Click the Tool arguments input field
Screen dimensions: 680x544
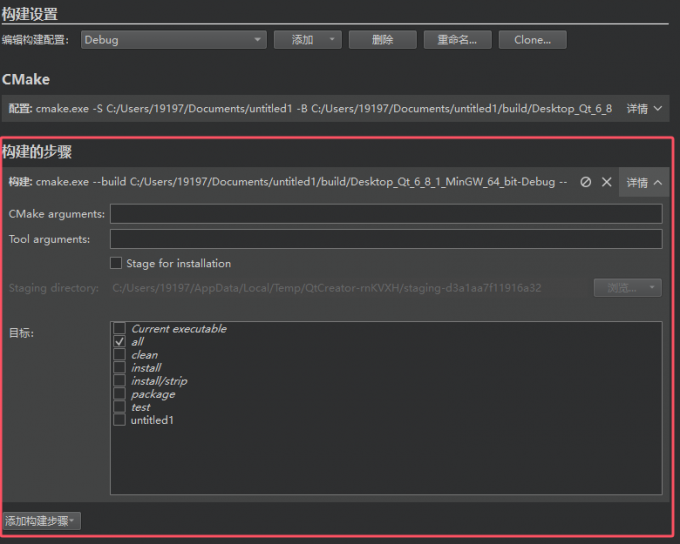coord(385,239)
